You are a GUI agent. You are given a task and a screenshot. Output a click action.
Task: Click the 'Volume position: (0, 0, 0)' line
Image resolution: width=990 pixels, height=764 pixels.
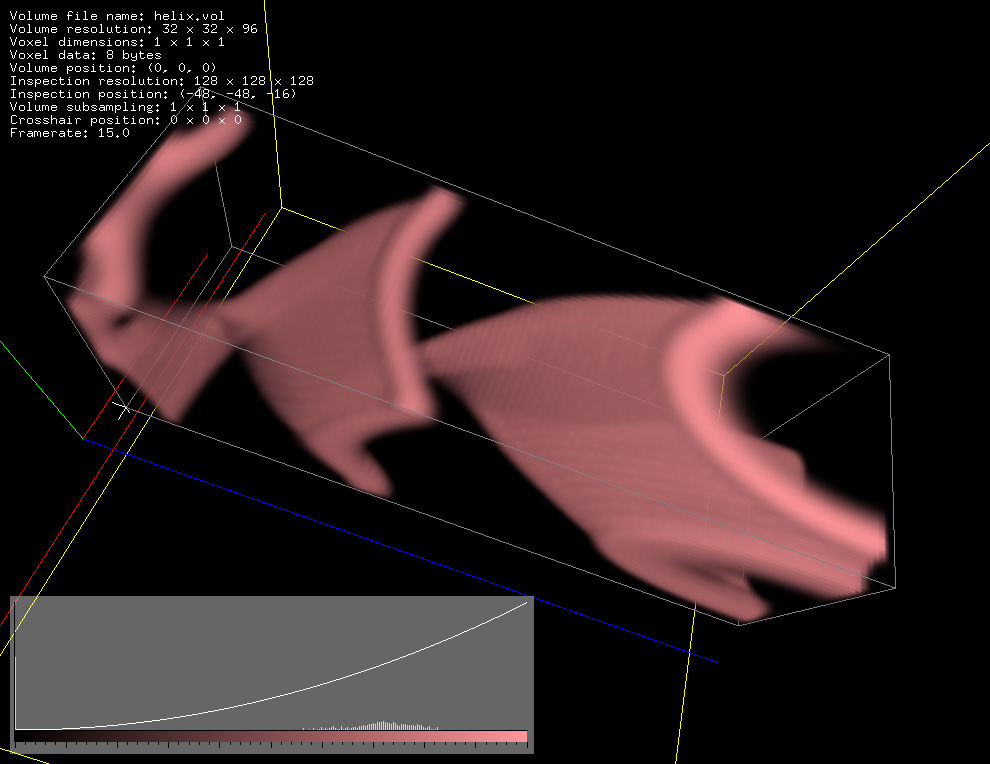tap(113, 68)
